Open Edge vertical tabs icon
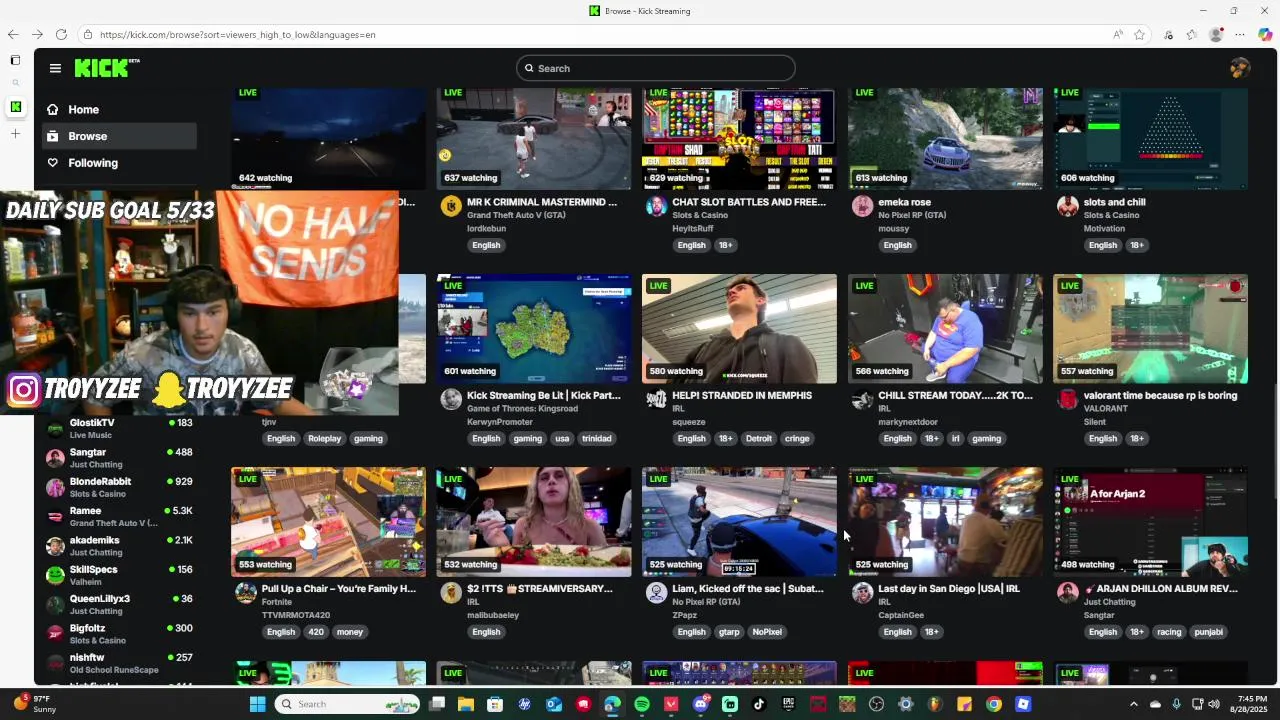Image resolution: width=1280 pixels, height=720 pixels. [x=15, y=60]
